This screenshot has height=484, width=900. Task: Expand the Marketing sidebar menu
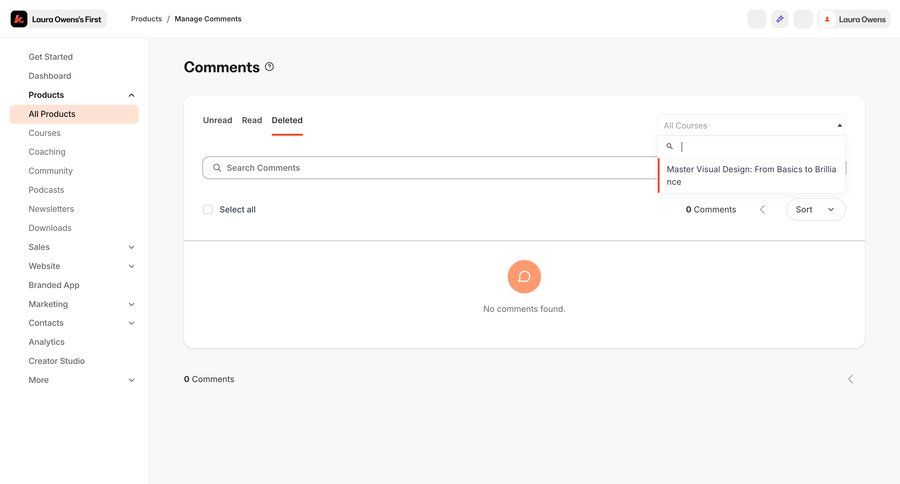coord(131,304)
